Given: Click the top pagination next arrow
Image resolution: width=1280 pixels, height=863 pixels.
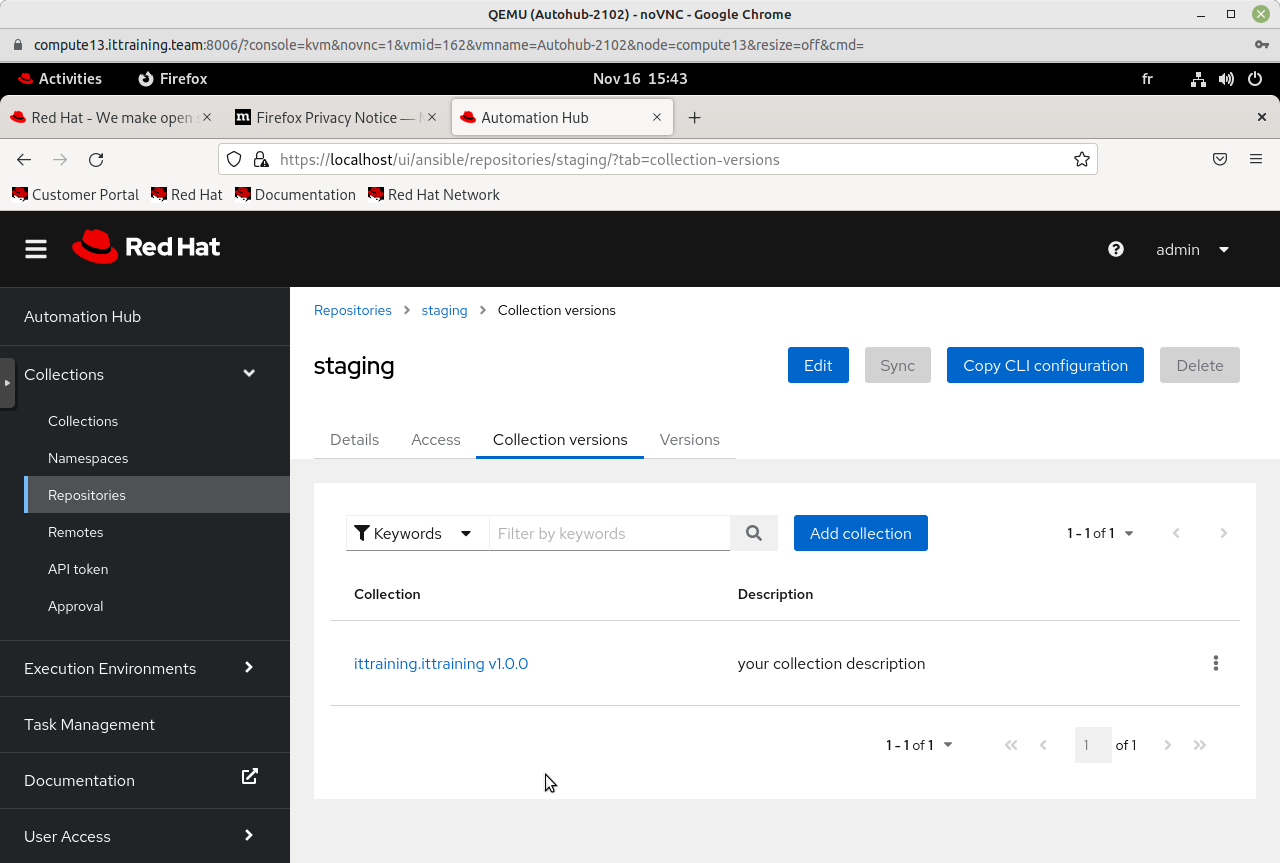Looking at the screenshot, I should click(1223, 533).
